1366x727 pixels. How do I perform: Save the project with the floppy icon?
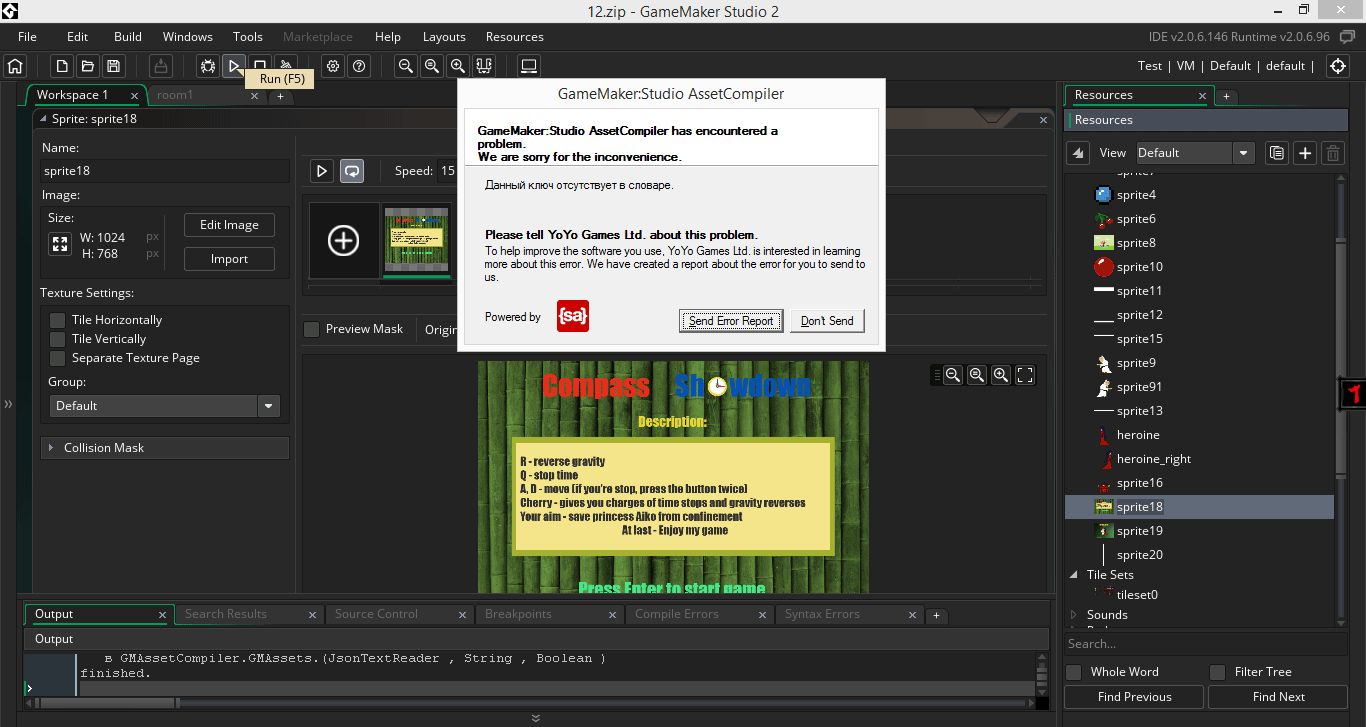pyautogui.click(x=114, y=66)
